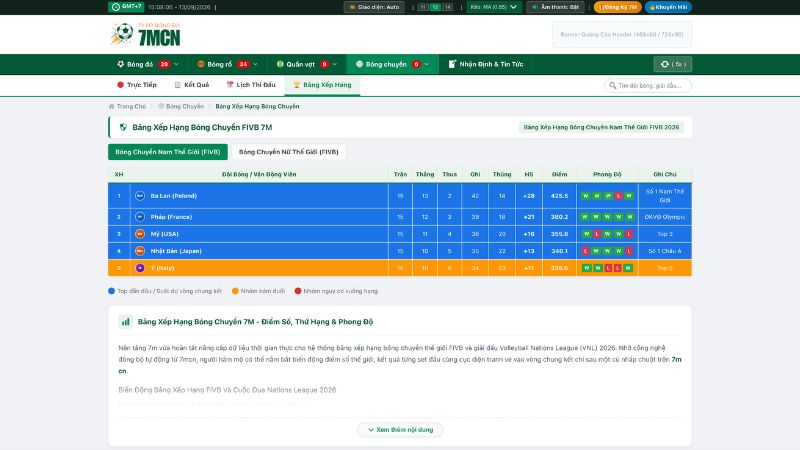Click the Mỹ (USA) team name

164,234
